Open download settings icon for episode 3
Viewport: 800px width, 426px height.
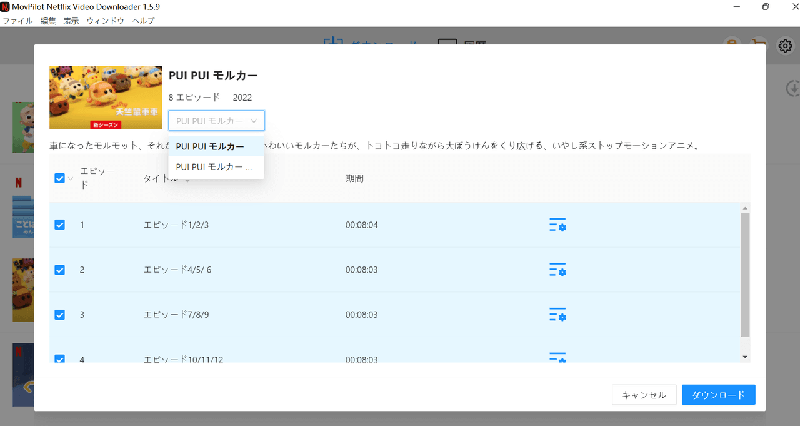(558, 315)
